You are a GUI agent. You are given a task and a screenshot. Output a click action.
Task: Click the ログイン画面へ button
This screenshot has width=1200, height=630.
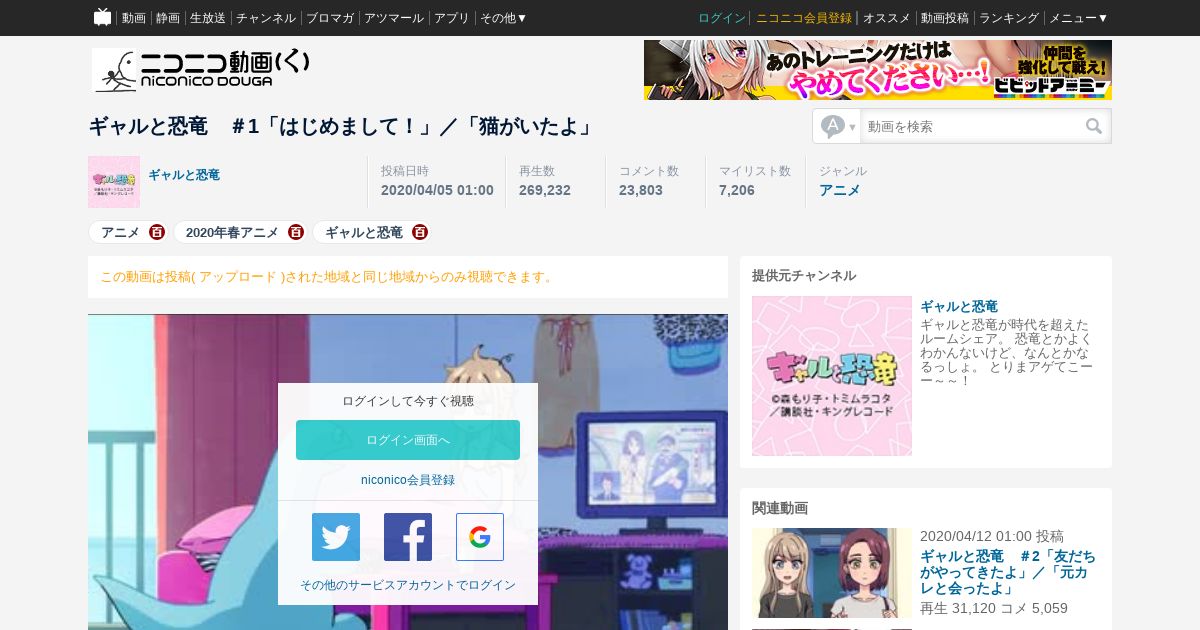coord(408,440)
